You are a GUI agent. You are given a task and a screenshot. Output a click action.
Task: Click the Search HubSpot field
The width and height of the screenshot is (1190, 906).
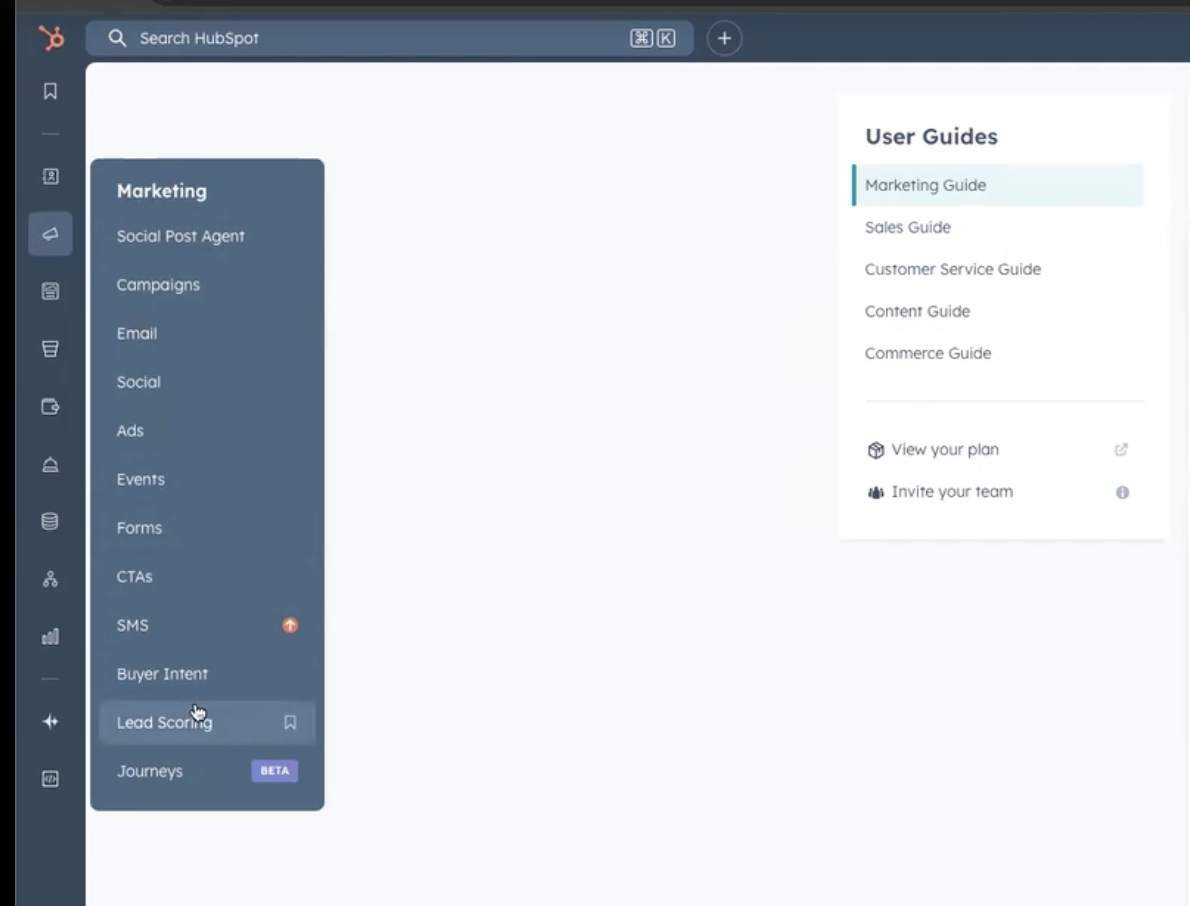(389, 38)
